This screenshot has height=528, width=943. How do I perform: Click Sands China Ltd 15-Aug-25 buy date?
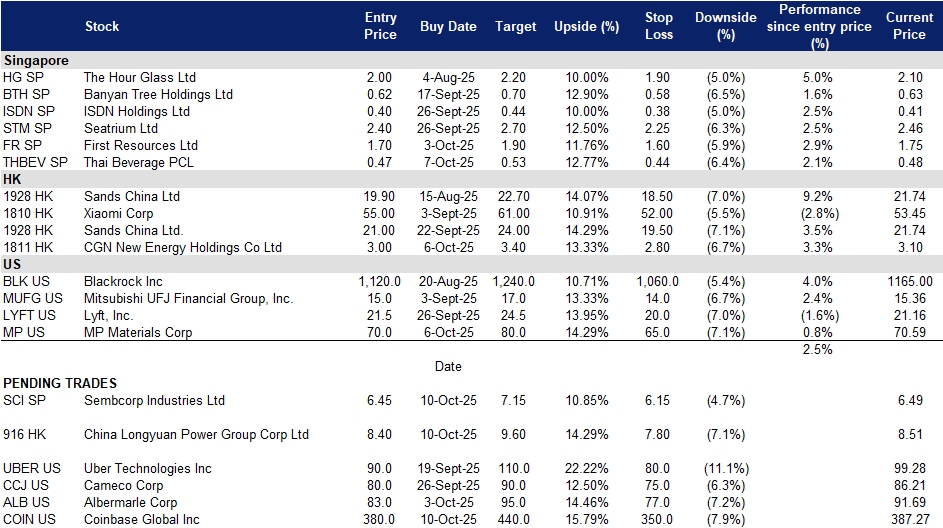[x=449, y=197]
